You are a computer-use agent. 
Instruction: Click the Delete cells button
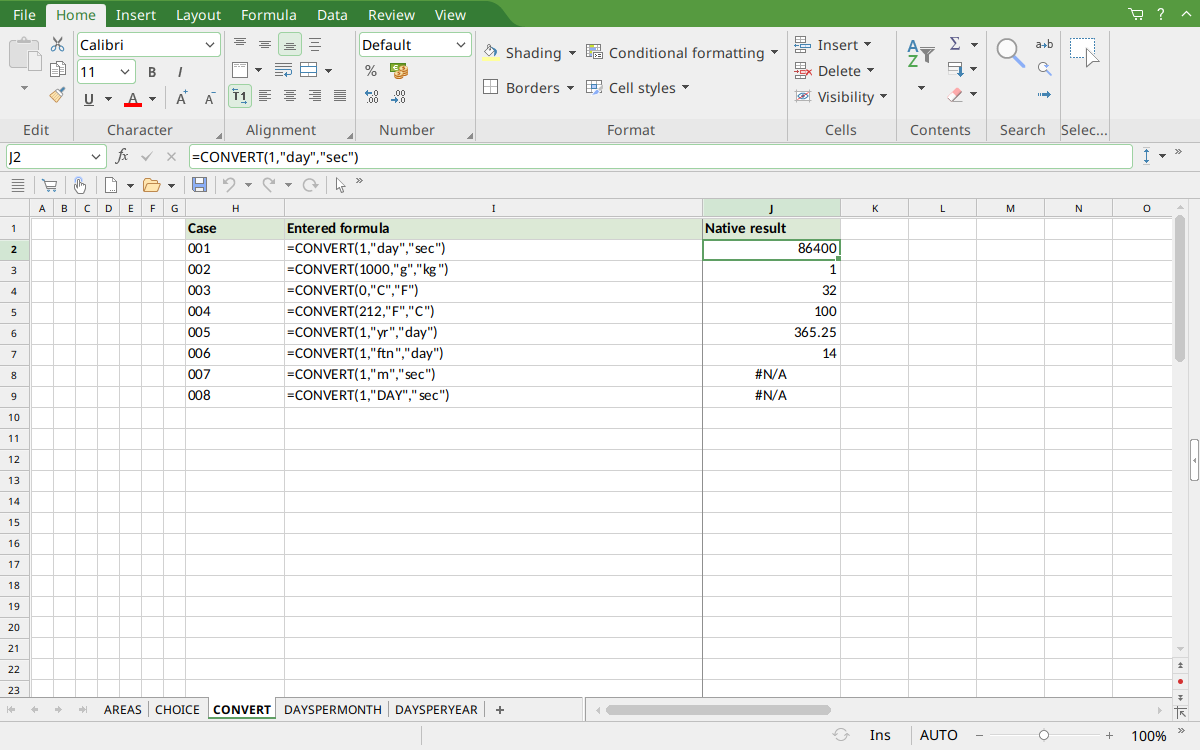[835, 71]
